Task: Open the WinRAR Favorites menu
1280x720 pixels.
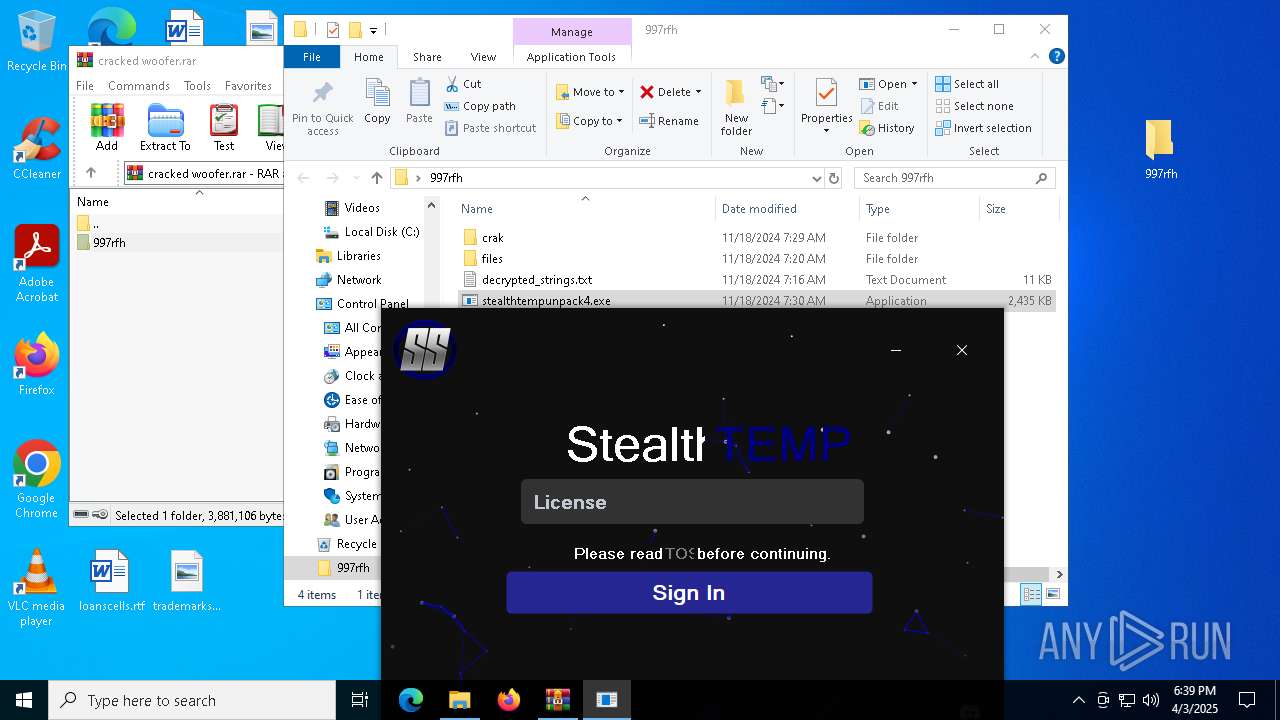Action: click(x=248, y=86)
